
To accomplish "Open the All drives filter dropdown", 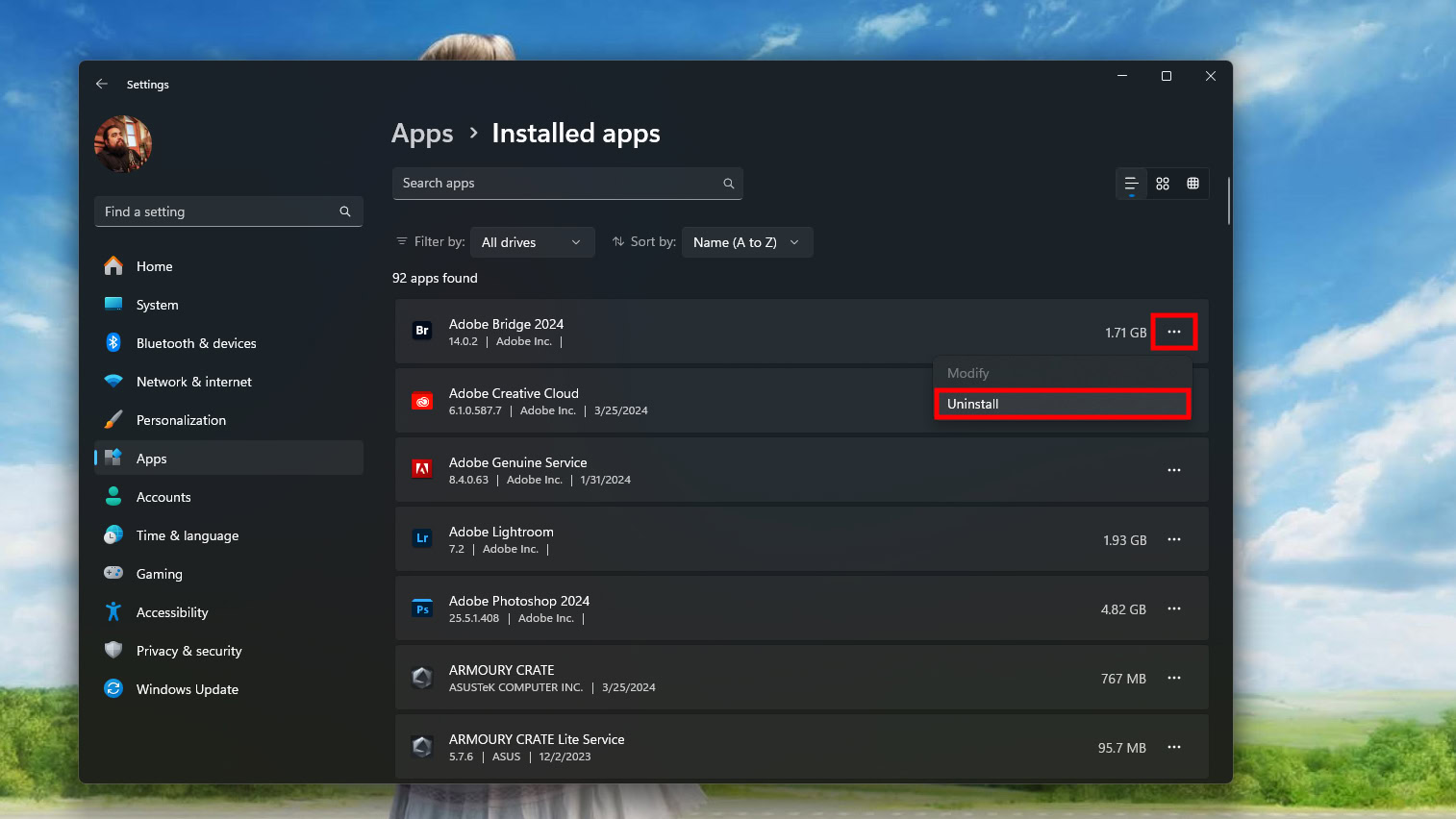I will pos(532,242).
